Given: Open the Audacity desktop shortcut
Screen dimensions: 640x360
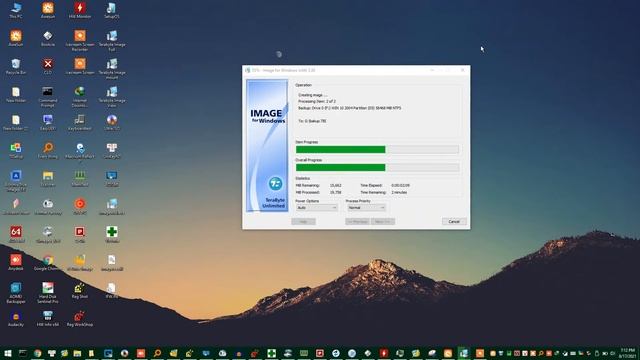Looking at the screenshot, I should click(x=16, y=319).
